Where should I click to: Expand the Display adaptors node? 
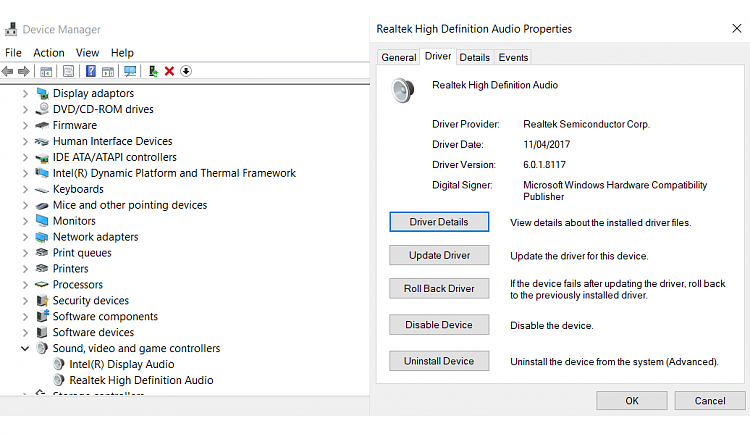click(25, 94)
